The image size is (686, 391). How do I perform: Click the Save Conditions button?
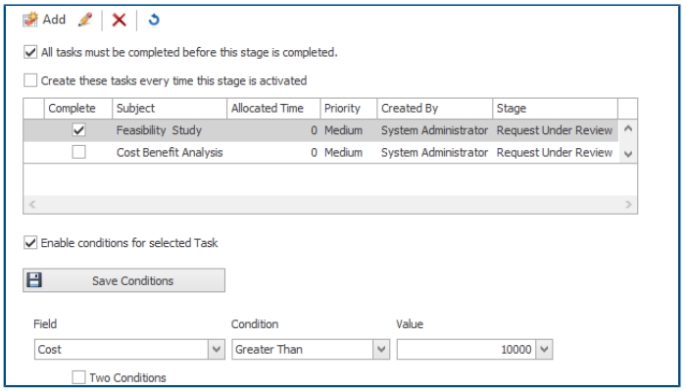click(124, 280)
